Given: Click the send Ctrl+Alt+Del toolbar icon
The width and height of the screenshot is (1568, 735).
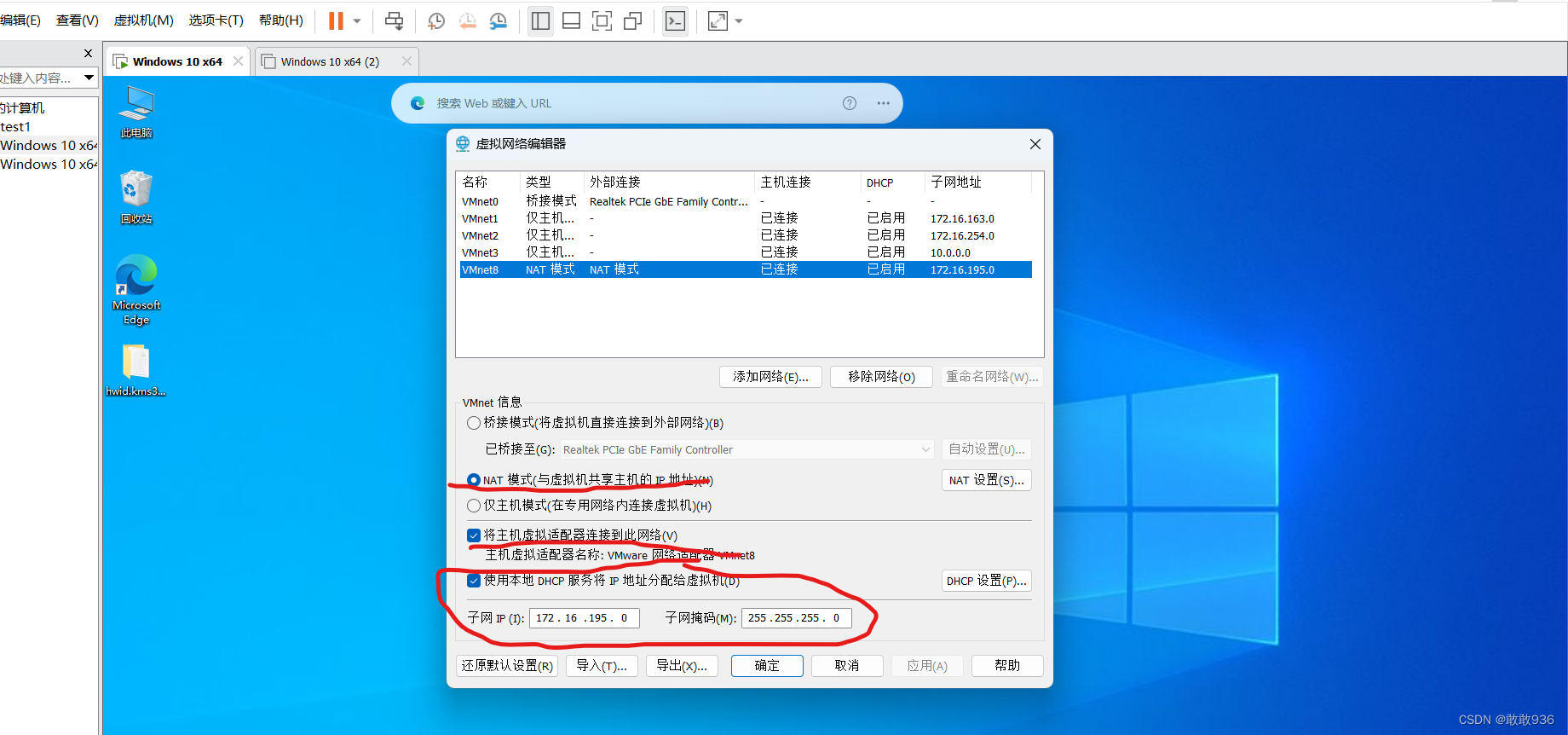Looking at the screenshot, I should (394, 20).
